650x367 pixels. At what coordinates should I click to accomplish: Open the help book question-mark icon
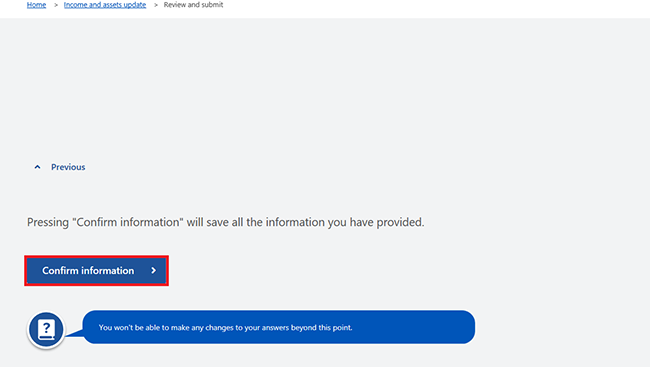coord(46,330)
